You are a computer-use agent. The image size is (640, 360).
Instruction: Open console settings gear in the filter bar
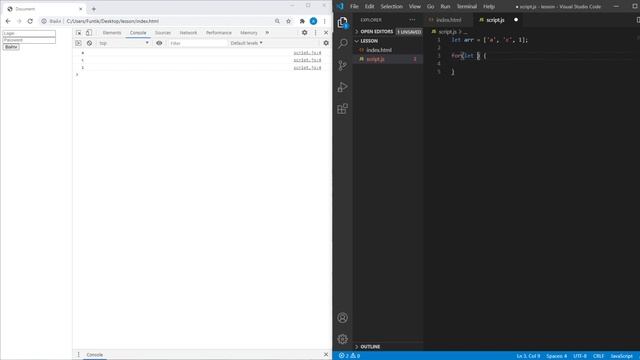point(326,43)
